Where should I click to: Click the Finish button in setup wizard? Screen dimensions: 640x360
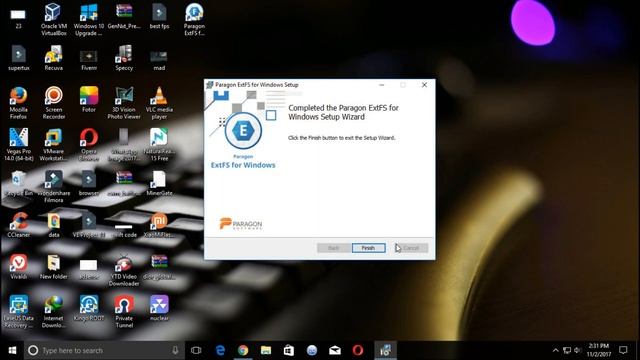pos(369,248)
